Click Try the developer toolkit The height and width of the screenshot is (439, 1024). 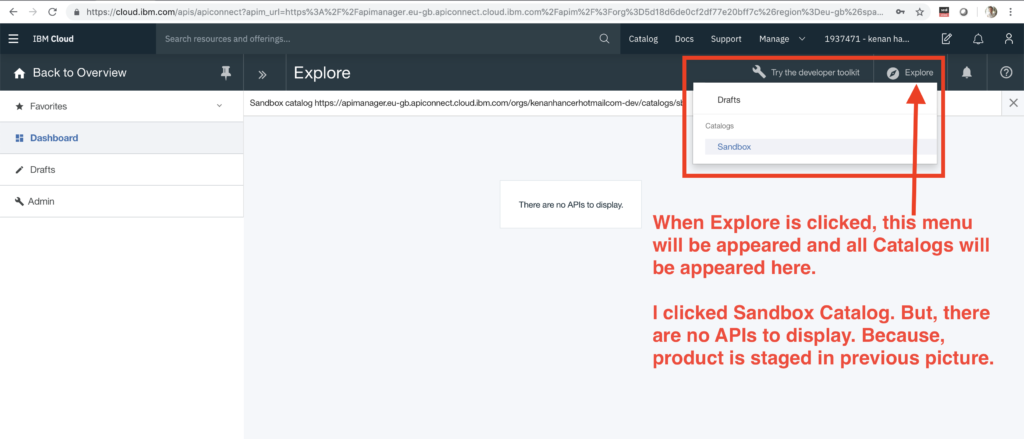coord(815,73)
